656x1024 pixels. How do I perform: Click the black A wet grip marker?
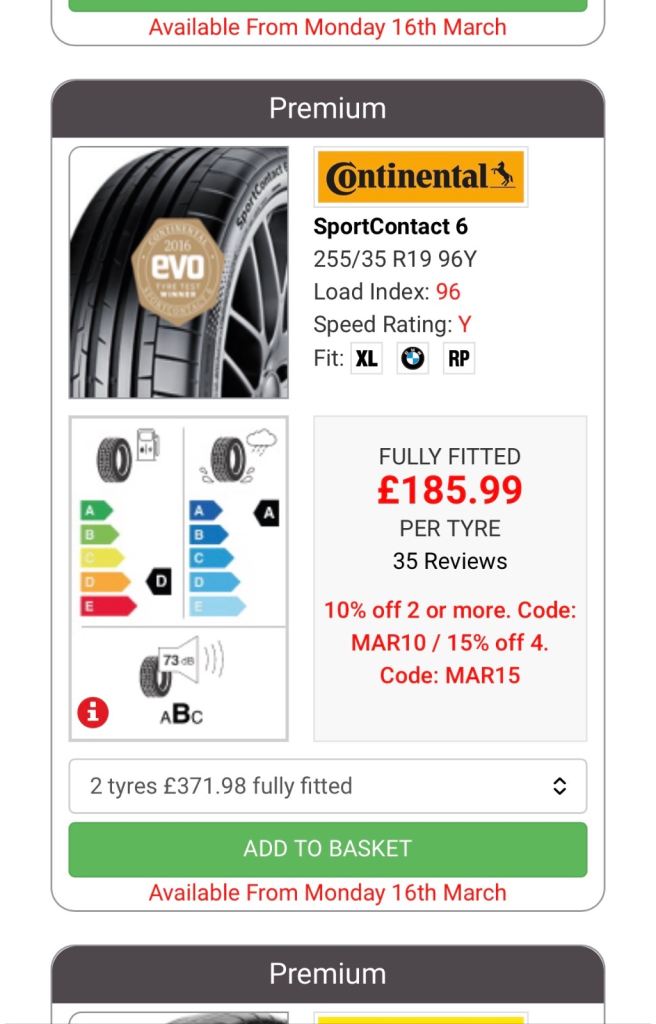pyautogui.click(x=265, y=512)
